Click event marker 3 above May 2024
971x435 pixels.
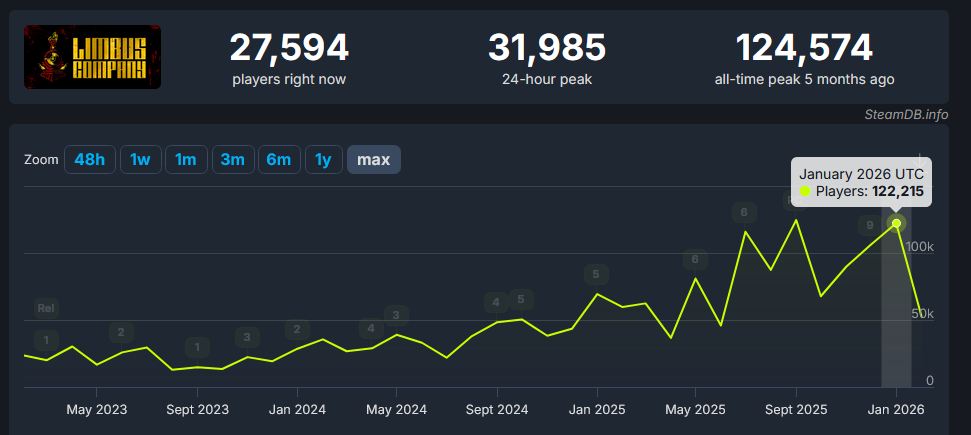(x=396, y=315)
